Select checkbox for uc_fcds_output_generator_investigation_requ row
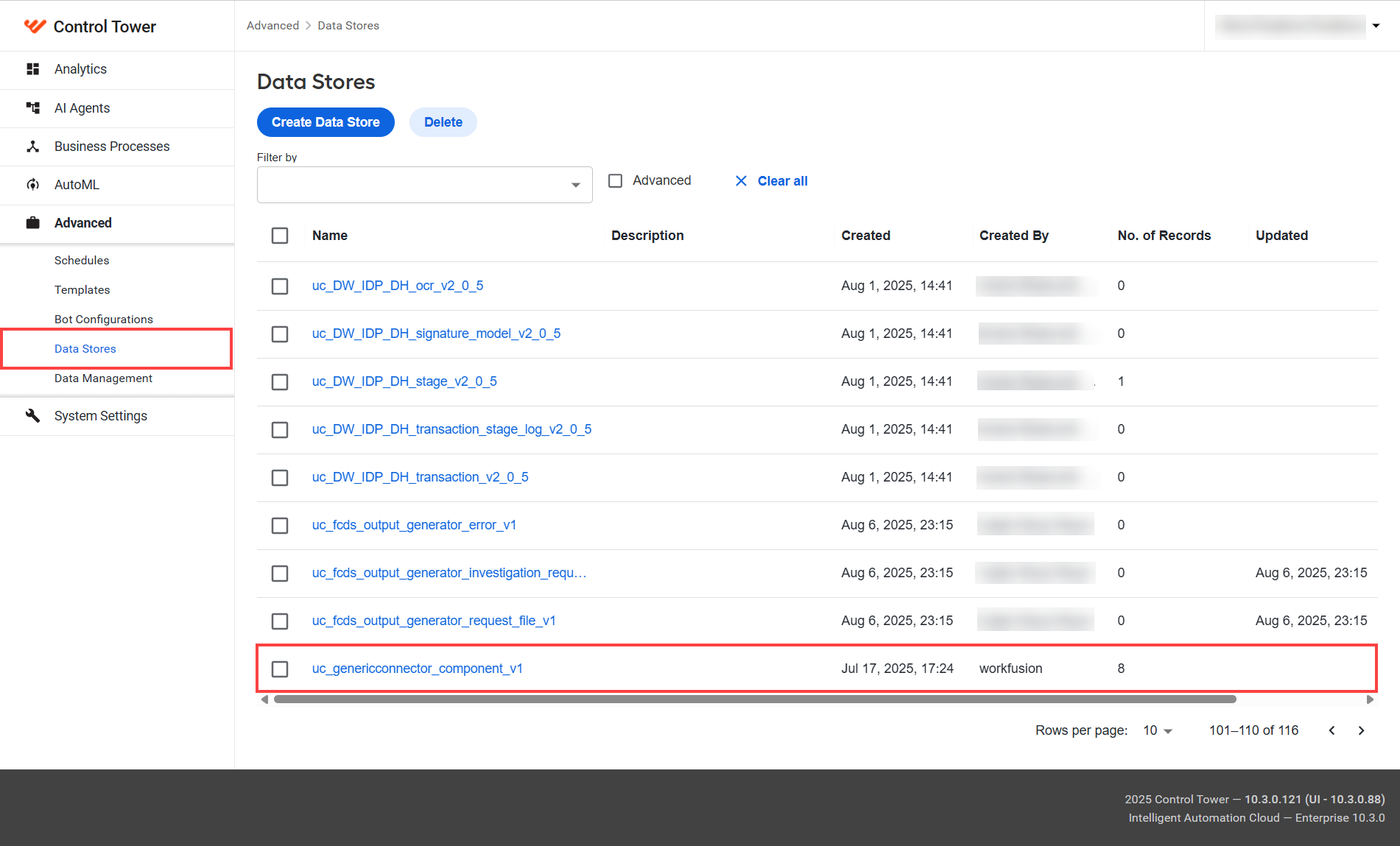Viewport: 1400px width, 846px height. pos(280,574)
